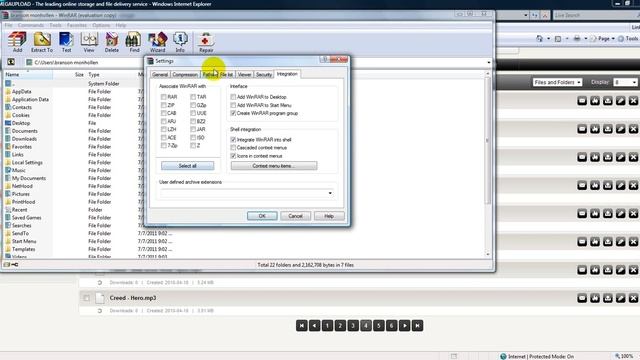
Task: Switch to the Security tab
Action: pyautogui.click(x=264, y=74)
